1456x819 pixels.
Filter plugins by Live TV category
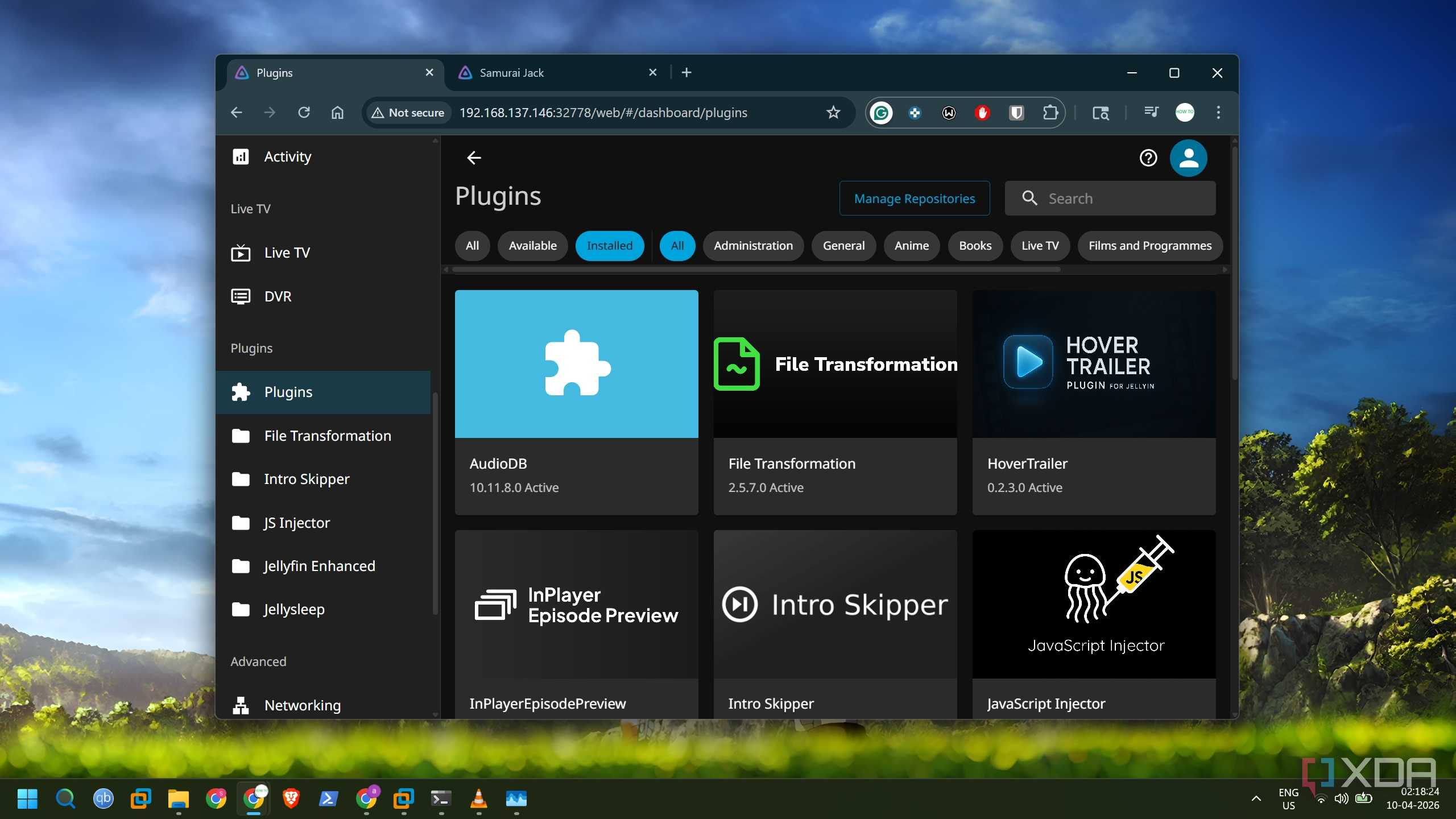(x=1040, y=246)
